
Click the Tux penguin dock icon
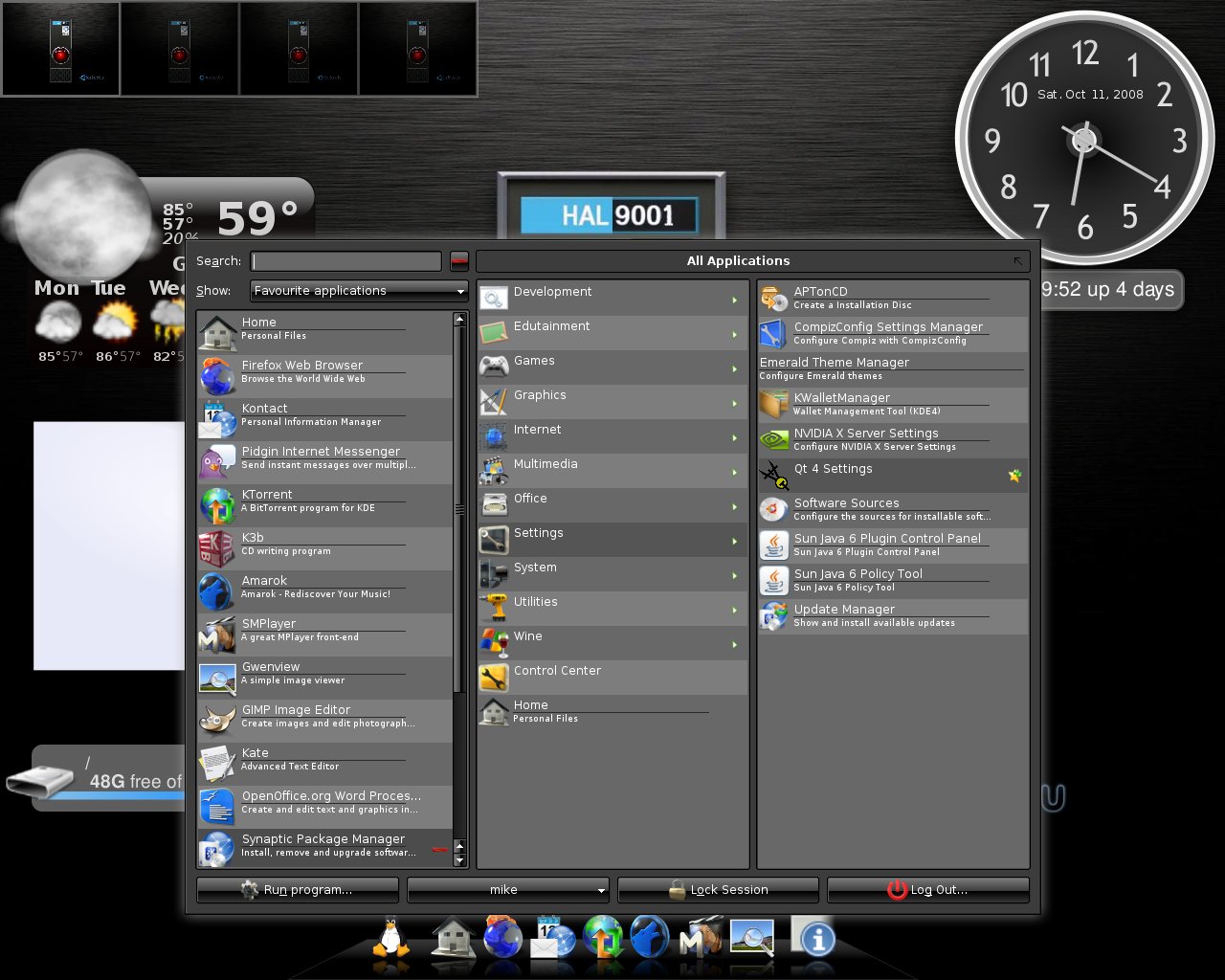pyautogui.click(x=390, y=938)
